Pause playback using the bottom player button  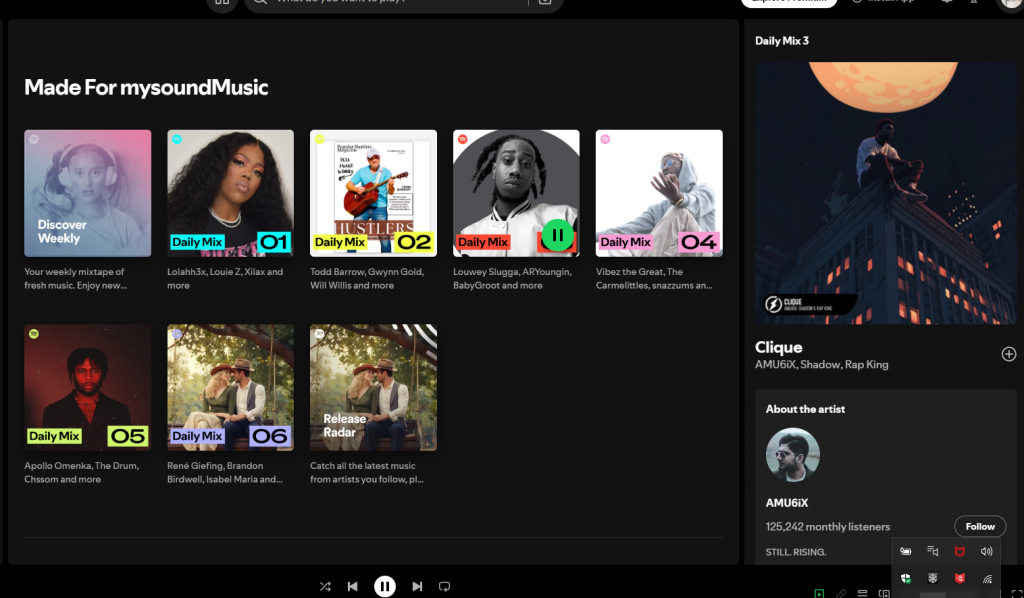[385, 586]
